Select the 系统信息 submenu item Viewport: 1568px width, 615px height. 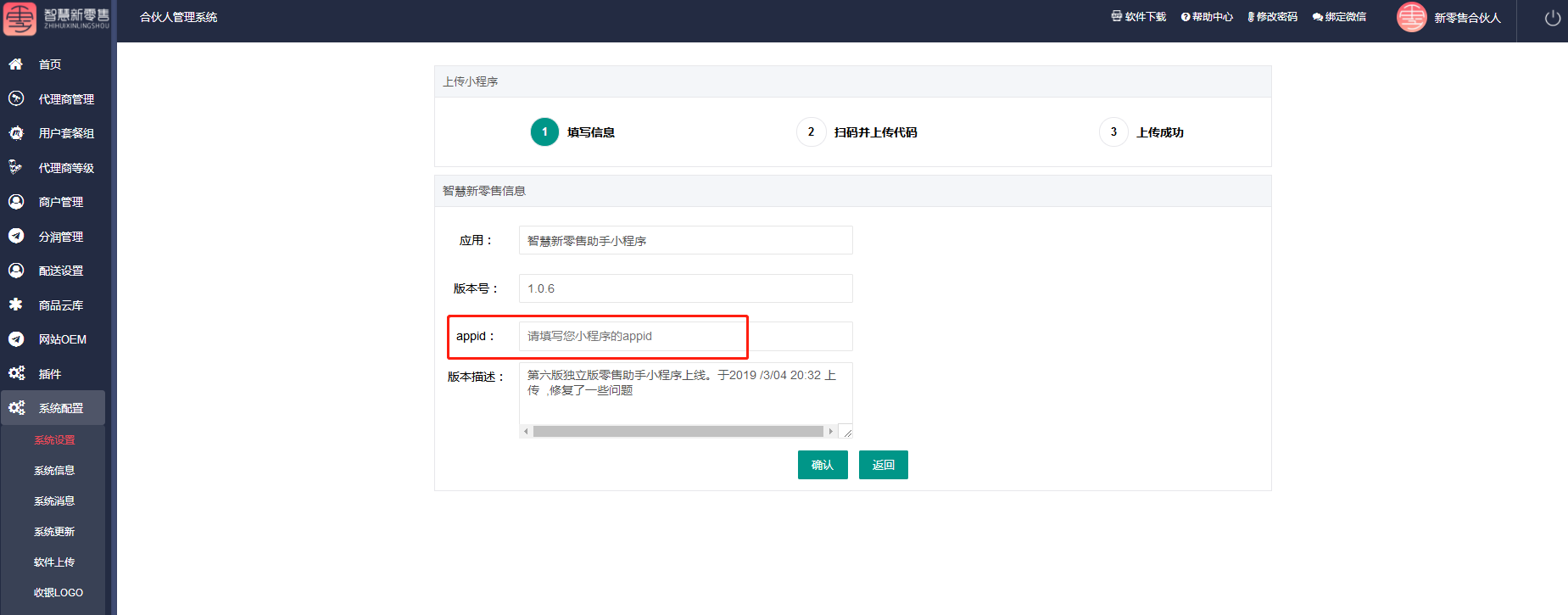click(x=54, y=471)
